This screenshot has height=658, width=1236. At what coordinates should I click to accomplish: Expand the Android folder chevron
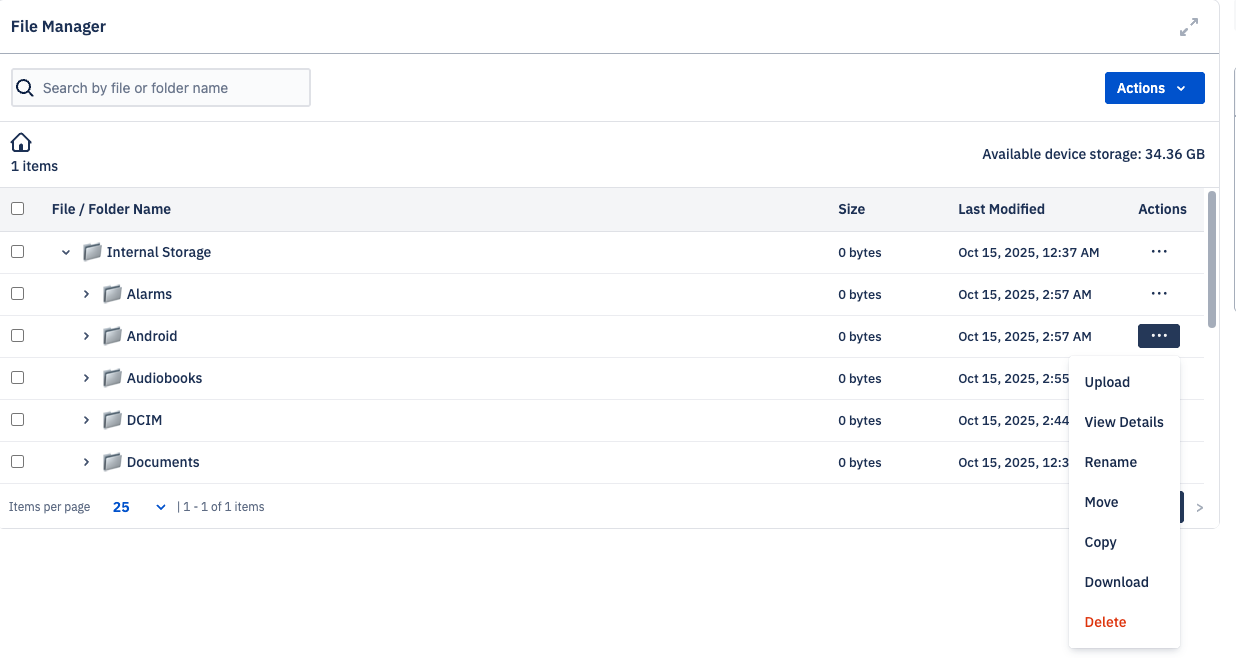(86, 336)
